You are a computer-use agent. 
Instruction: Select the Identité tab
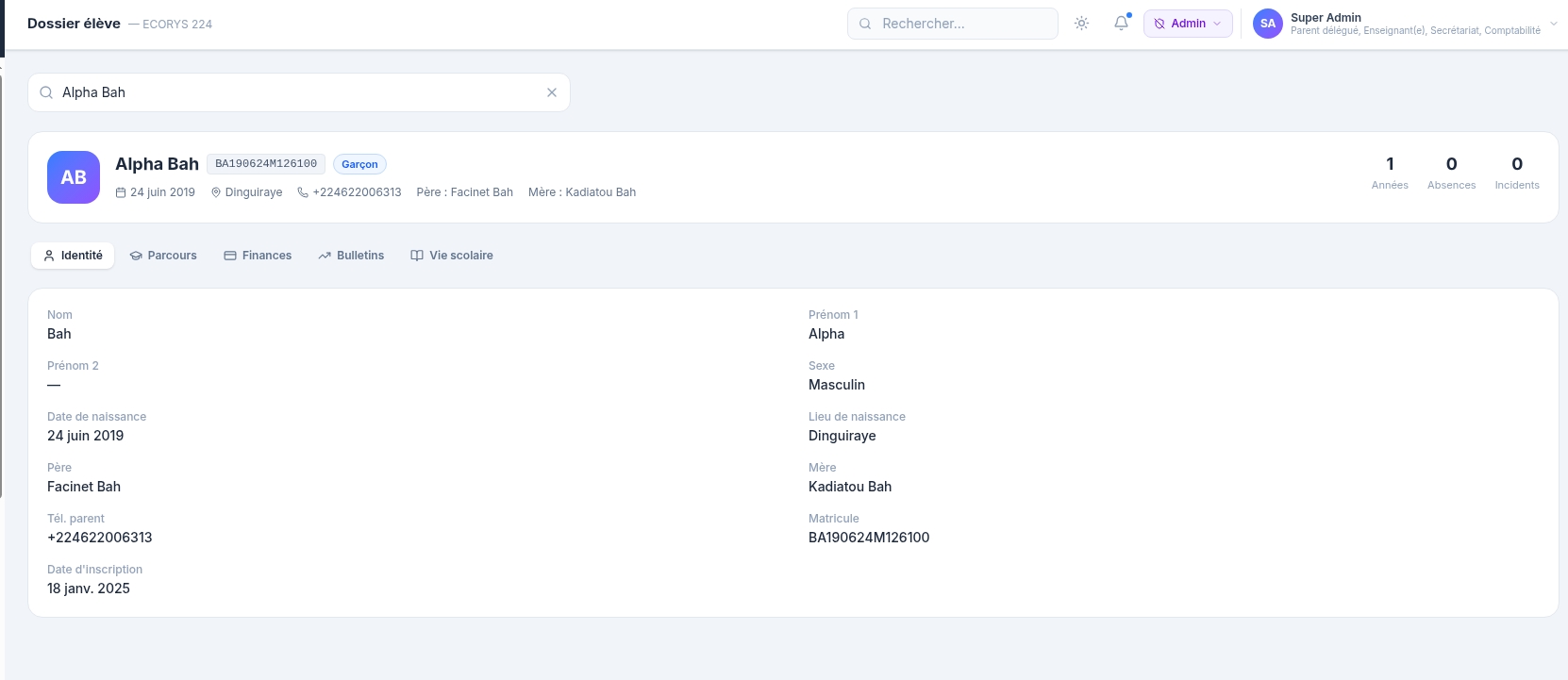[73, 256]
